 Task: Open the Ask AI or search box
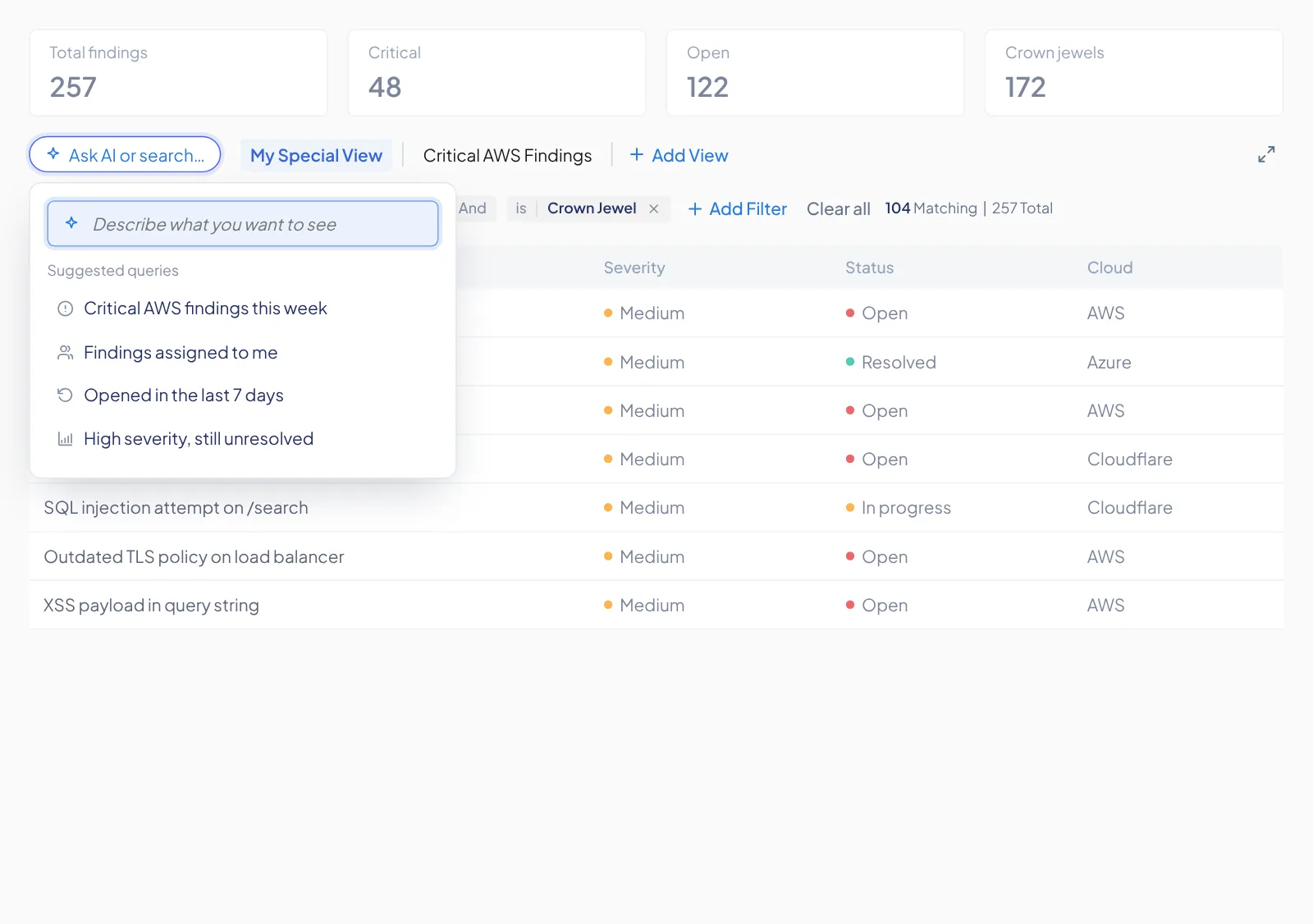[x=125, y=154]
